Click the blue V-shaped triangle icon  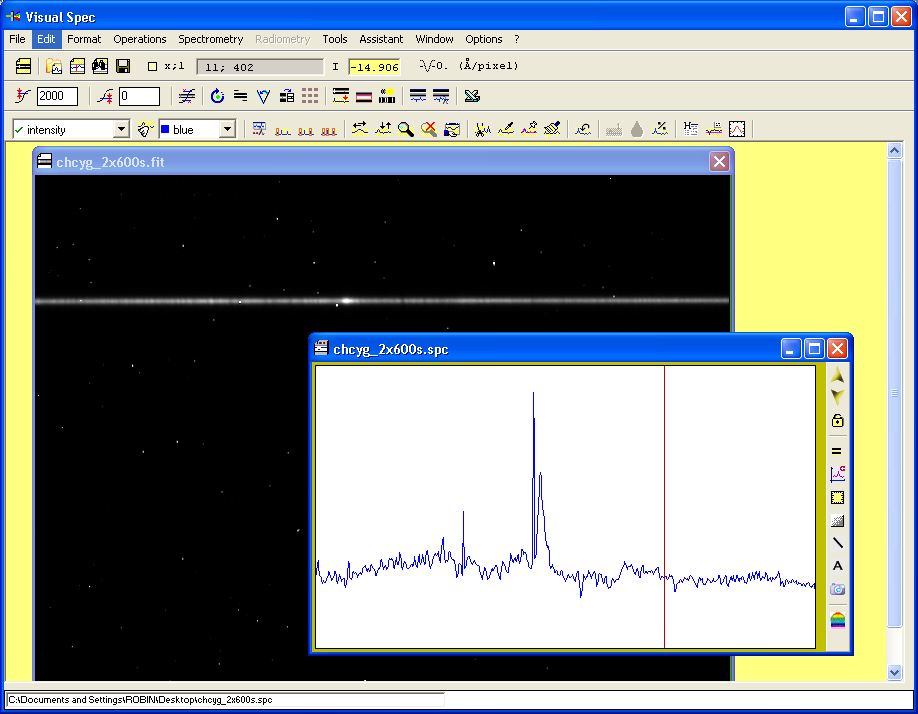coord(263,96)
